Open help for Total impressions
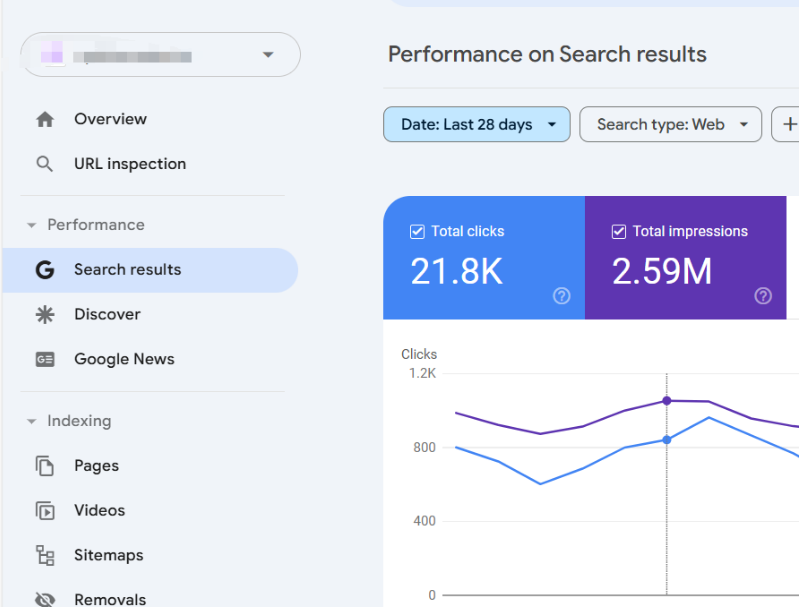Viewport: 805px width, 607px height. 763,296
